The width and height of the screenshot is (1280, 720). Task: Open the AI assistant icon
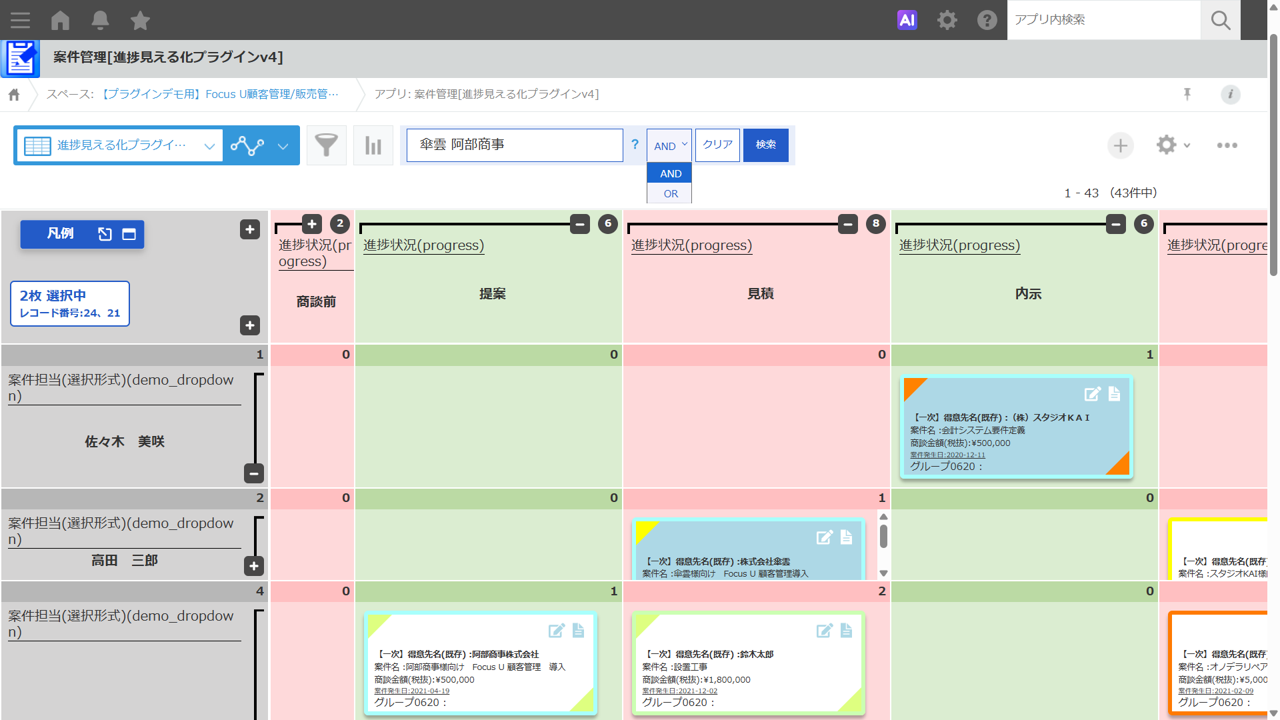[x=907, y=20]
